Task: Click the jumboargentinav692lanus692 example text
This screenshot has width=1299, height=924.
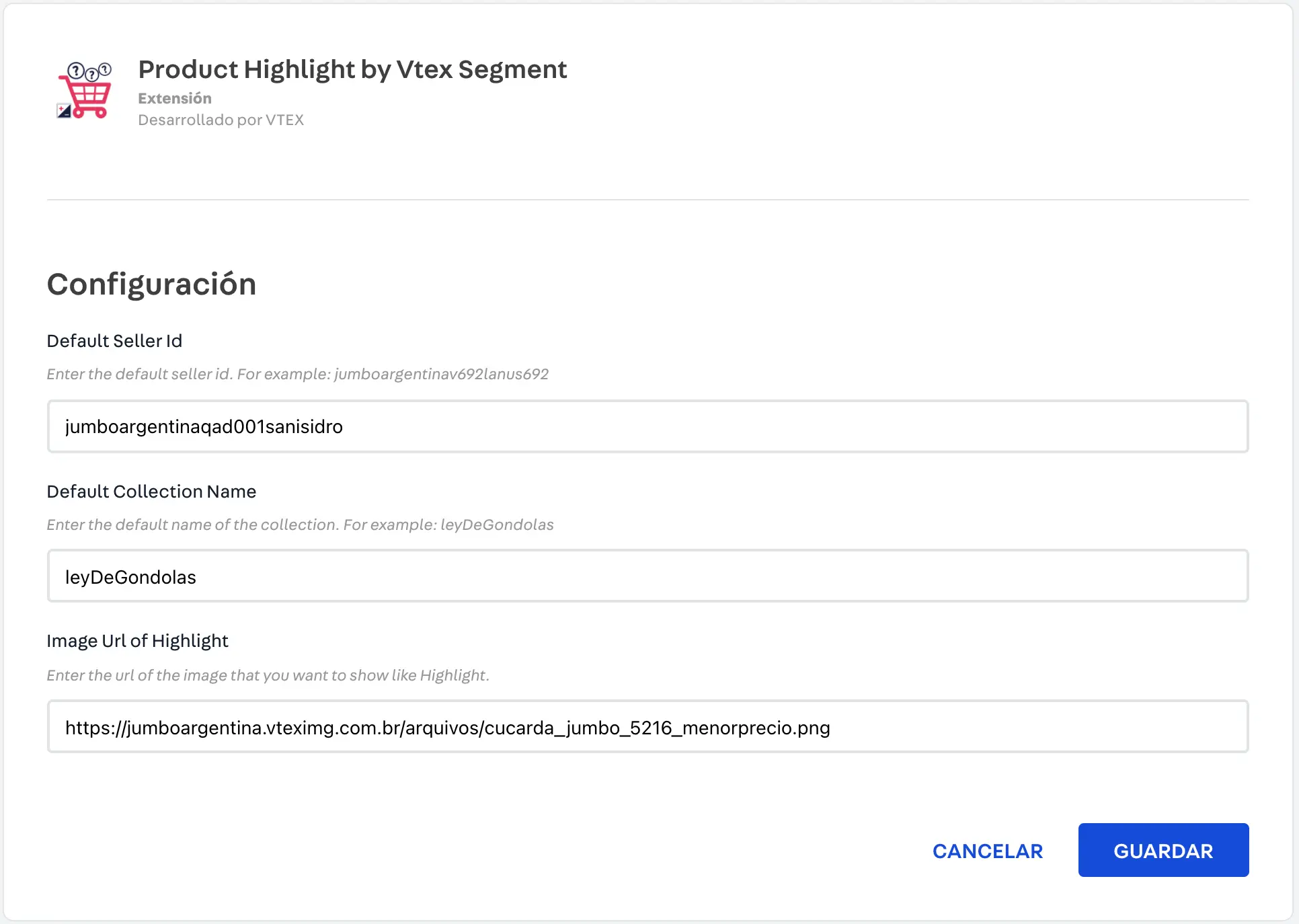Action: [441, 374]
